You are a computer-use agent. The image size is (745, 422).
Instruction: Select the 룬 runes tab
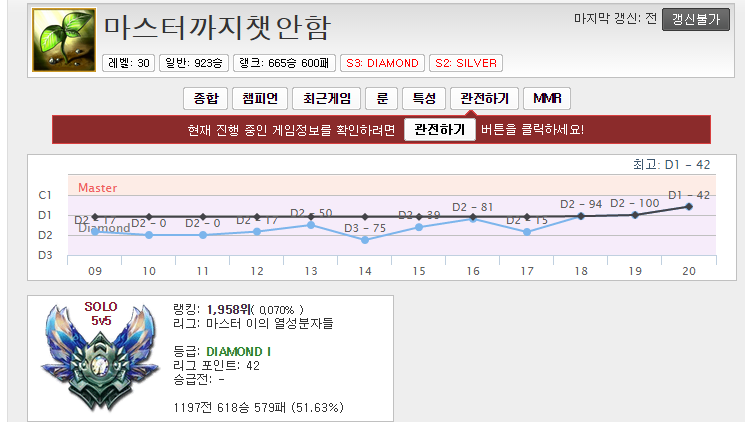(x=381, y=98)
